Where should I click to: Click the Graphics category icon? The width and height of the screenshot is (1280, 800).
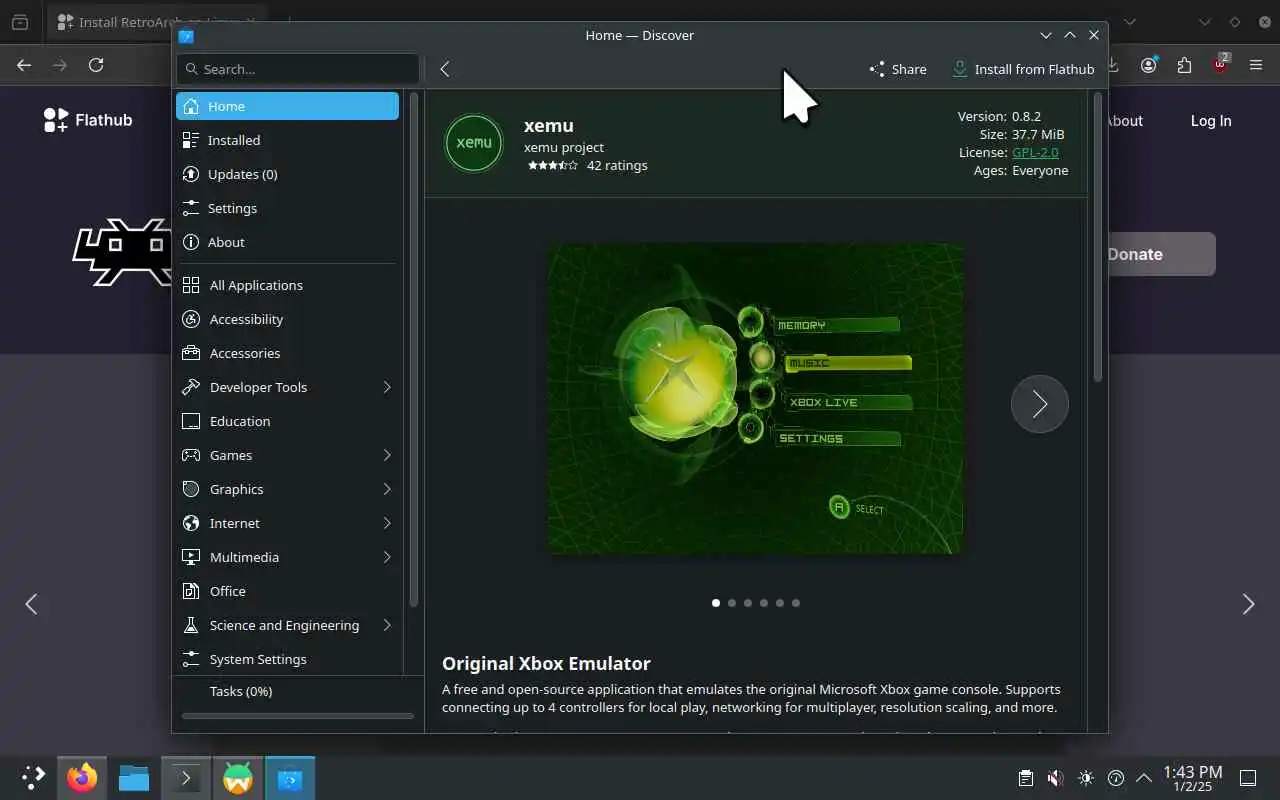(x=191, y=489)
